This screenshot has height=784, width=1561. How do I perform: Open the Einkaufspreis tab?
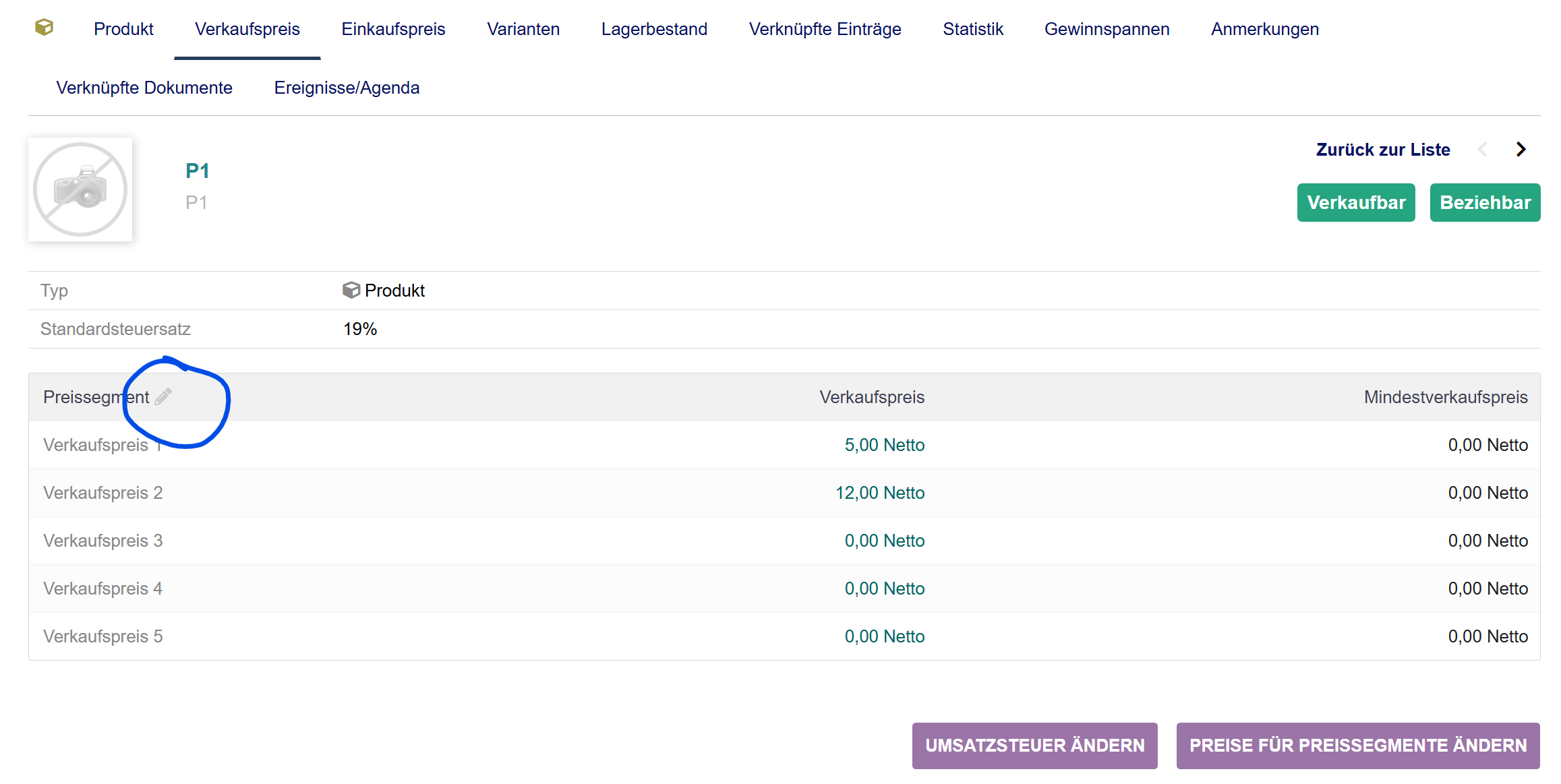(x=393, y=29)
